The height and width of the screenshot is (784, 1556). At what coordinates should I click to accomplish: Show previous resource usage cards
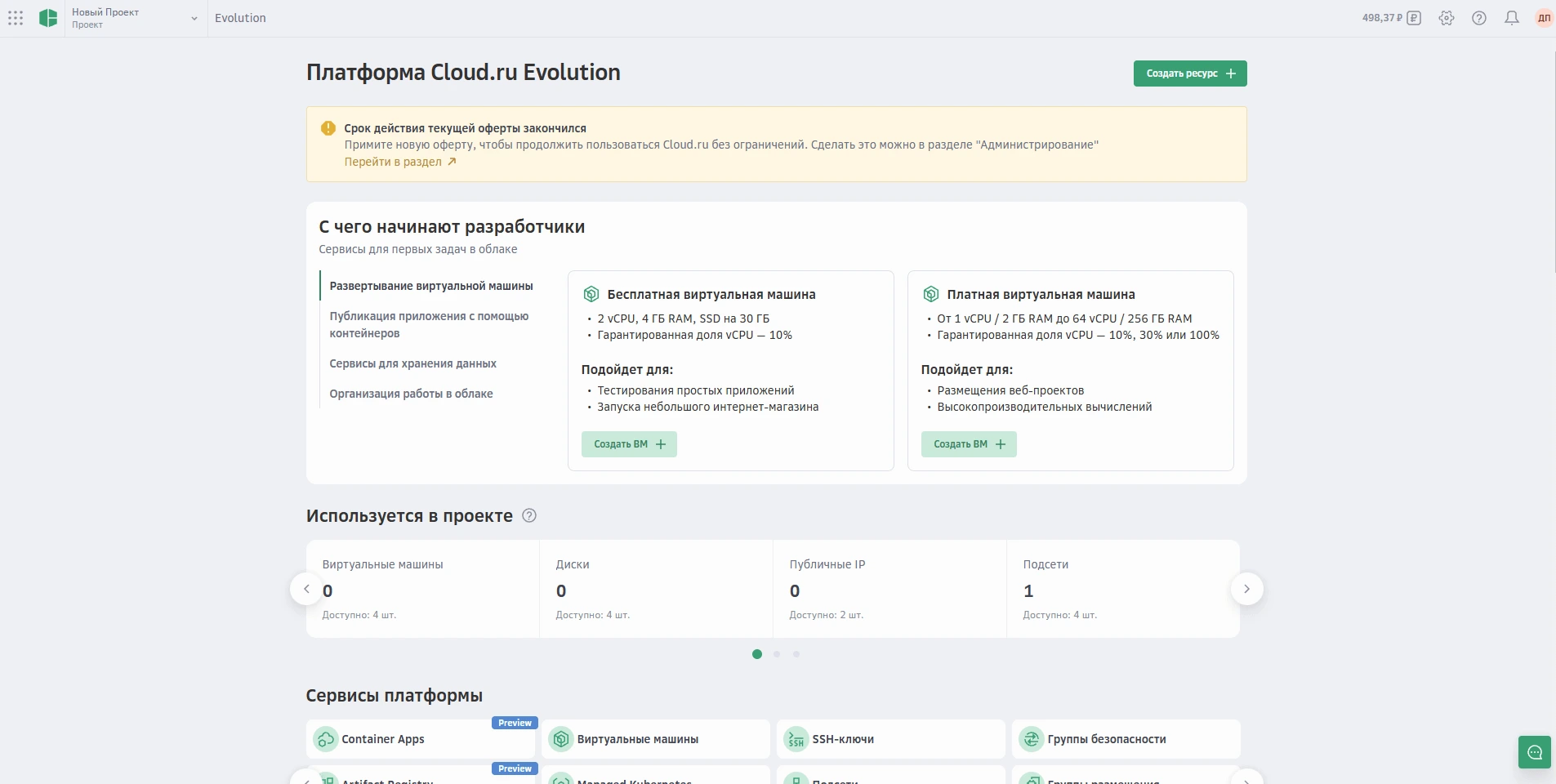306,589
